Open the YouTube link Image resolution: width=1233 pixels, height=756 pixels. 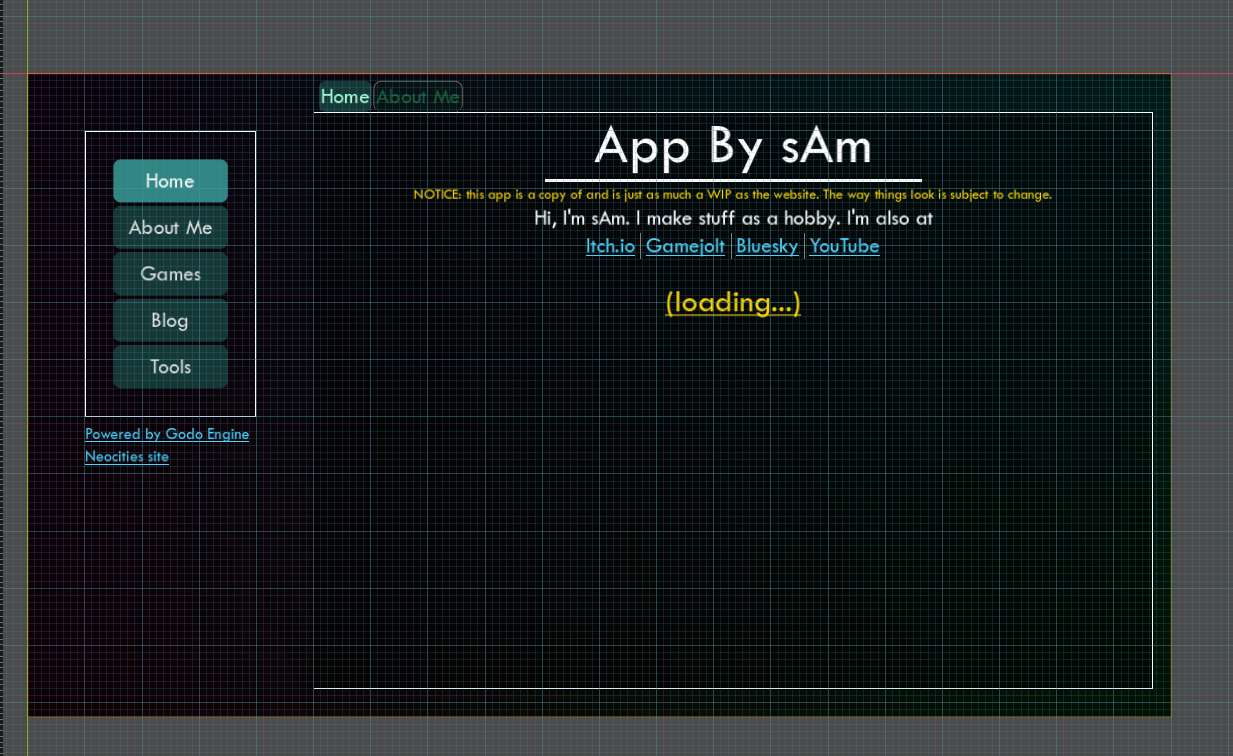(844, 246)
